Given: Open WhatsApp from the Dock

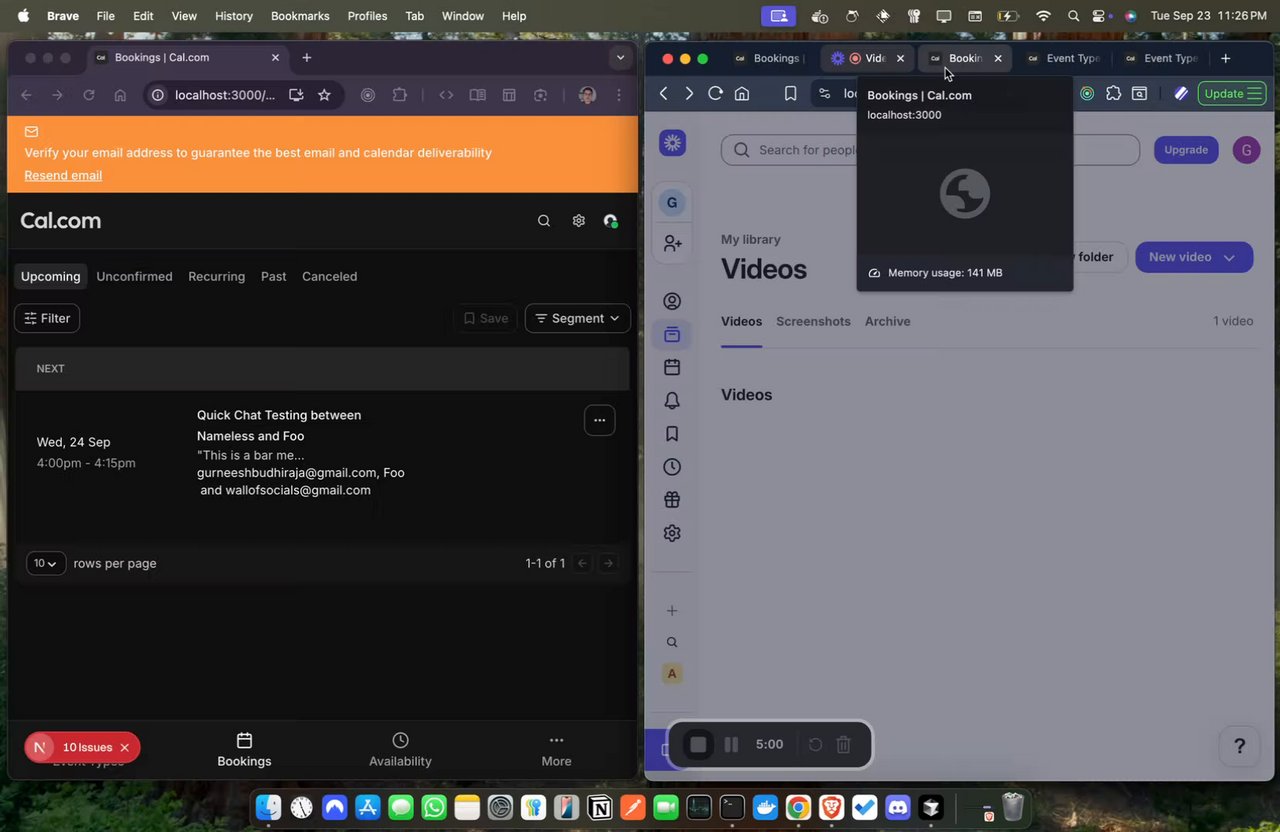Looking at the screenshot, I should click(434, 807).
